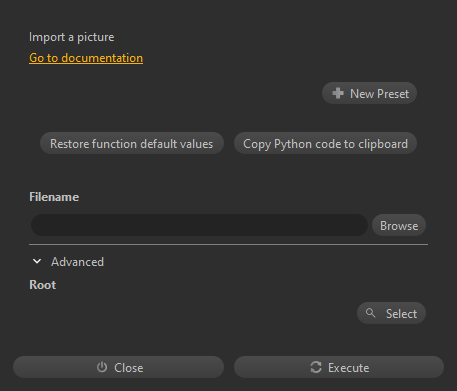Click the empty Root value area
The height and width of the screenshot is (391, 457).
(x=192, y=313)
